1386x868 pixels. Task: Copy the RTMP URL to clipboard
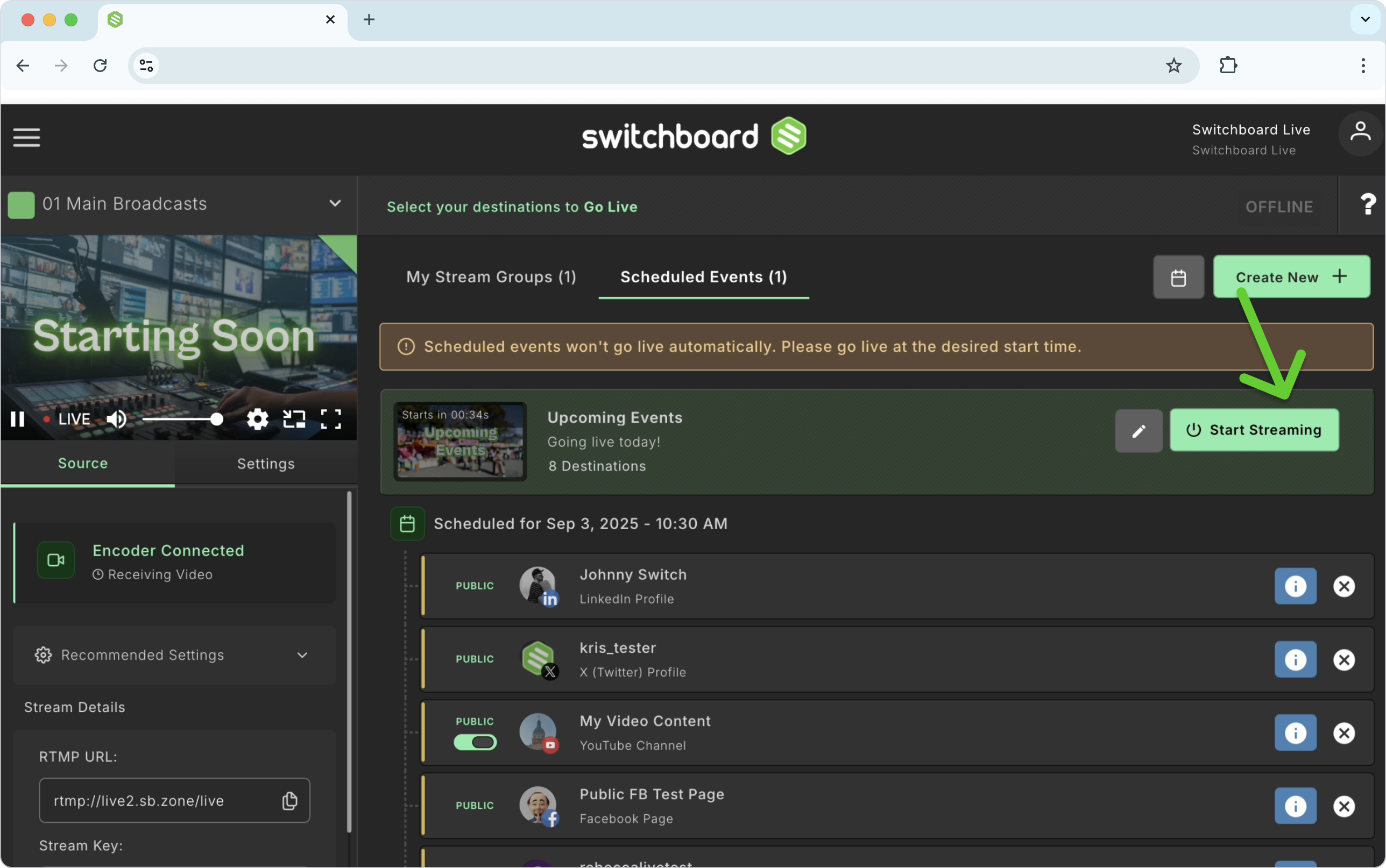[290, 800]
